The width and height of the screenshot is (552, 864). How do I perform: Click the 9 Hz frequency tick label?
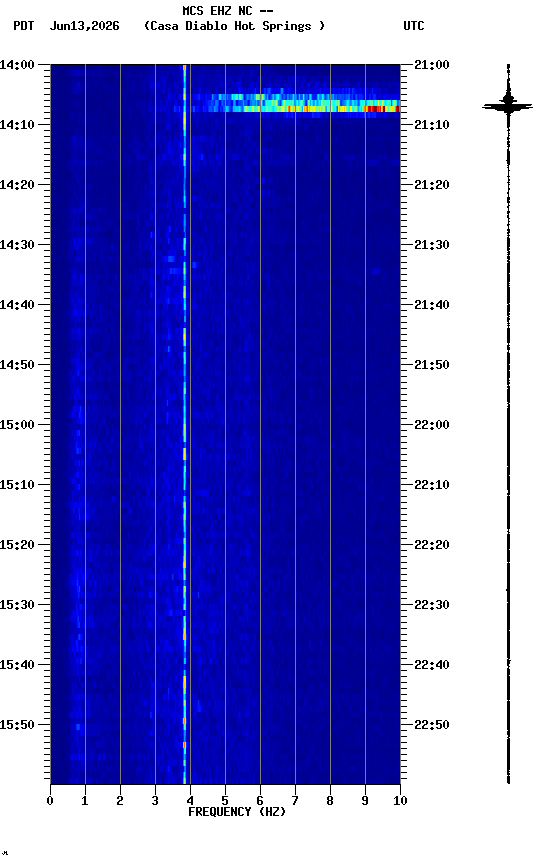pos(365,801)
